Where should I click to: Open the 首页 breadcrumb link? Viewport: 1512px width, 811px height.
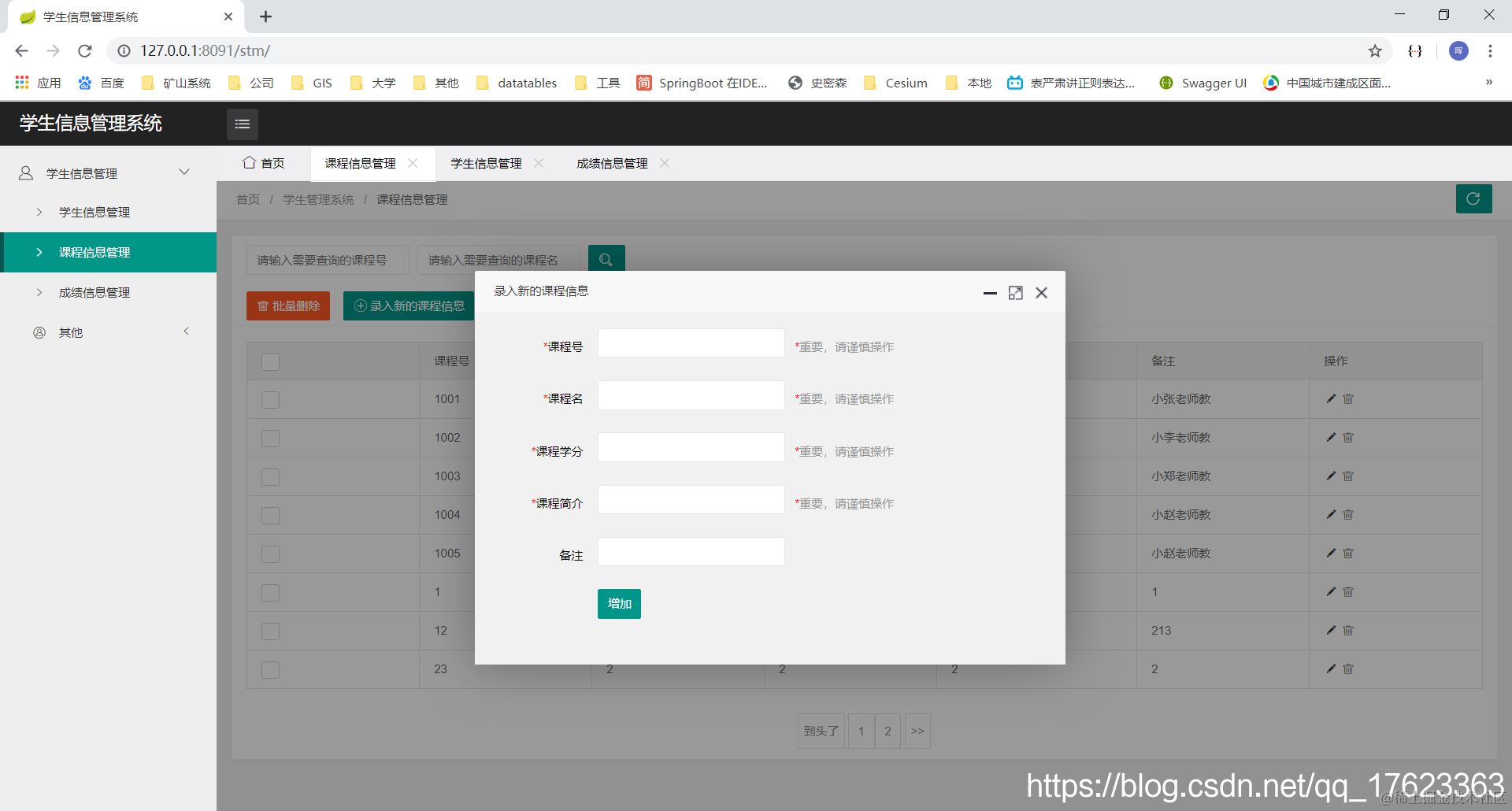pyautogui.click(x=247, y=199)
